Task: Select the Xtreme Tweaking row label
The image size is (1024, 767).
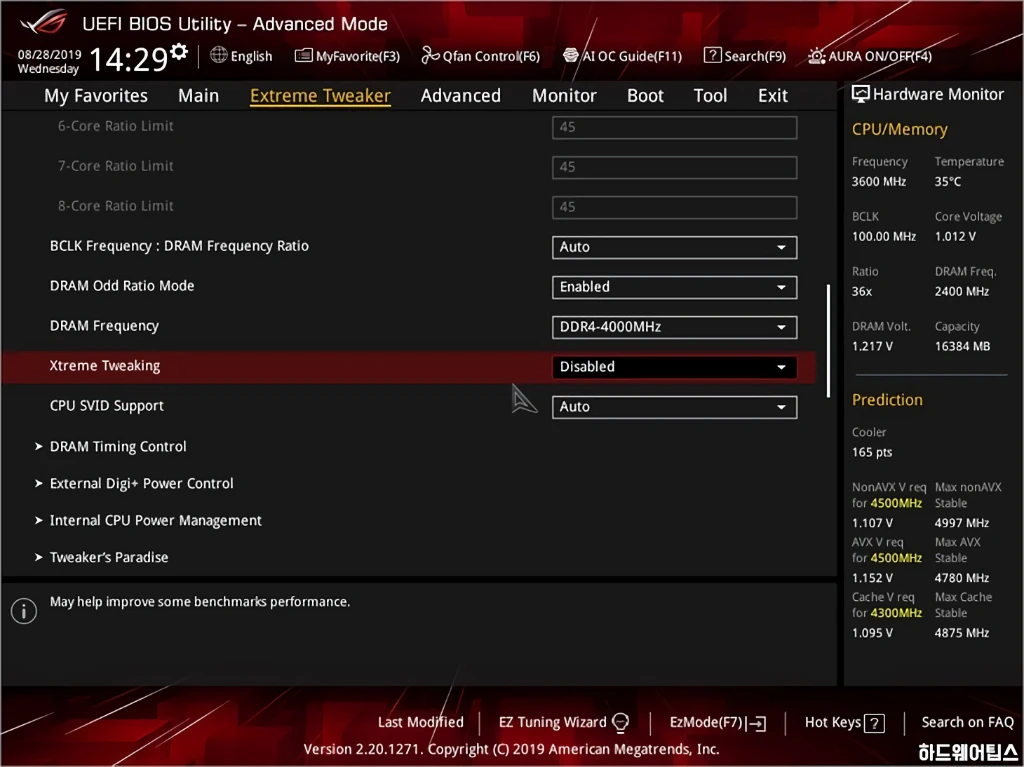Action: point(105,366)
